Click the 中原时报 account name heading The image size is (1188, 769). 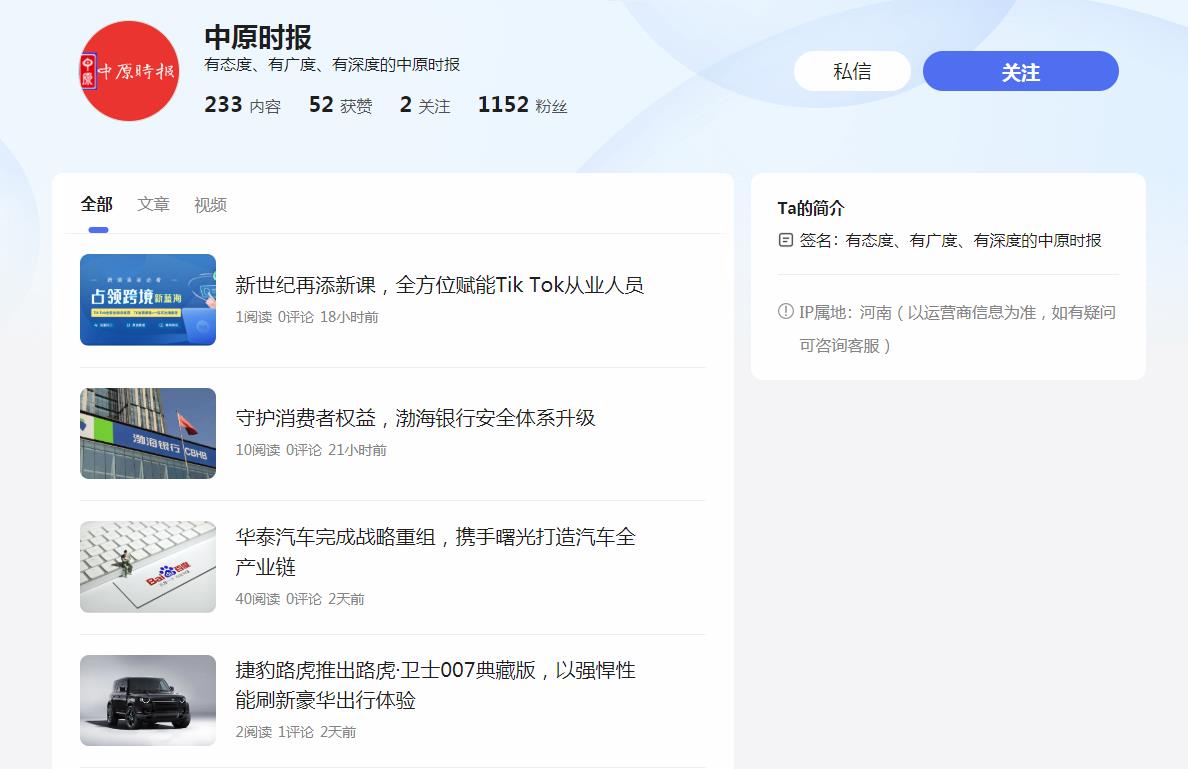pyautogui.click(x=258, y=37)
